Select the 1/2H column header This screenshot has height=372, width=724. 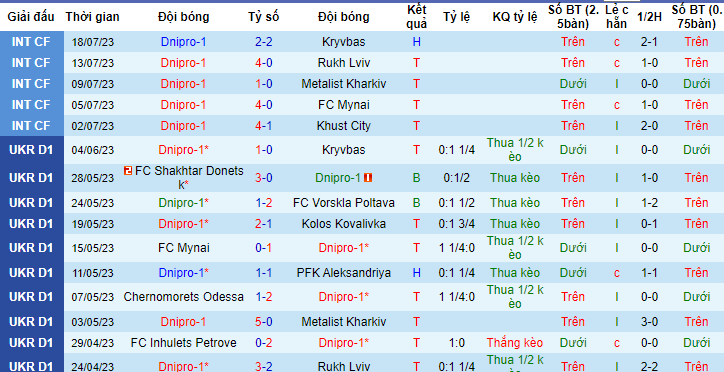point(649,17)
